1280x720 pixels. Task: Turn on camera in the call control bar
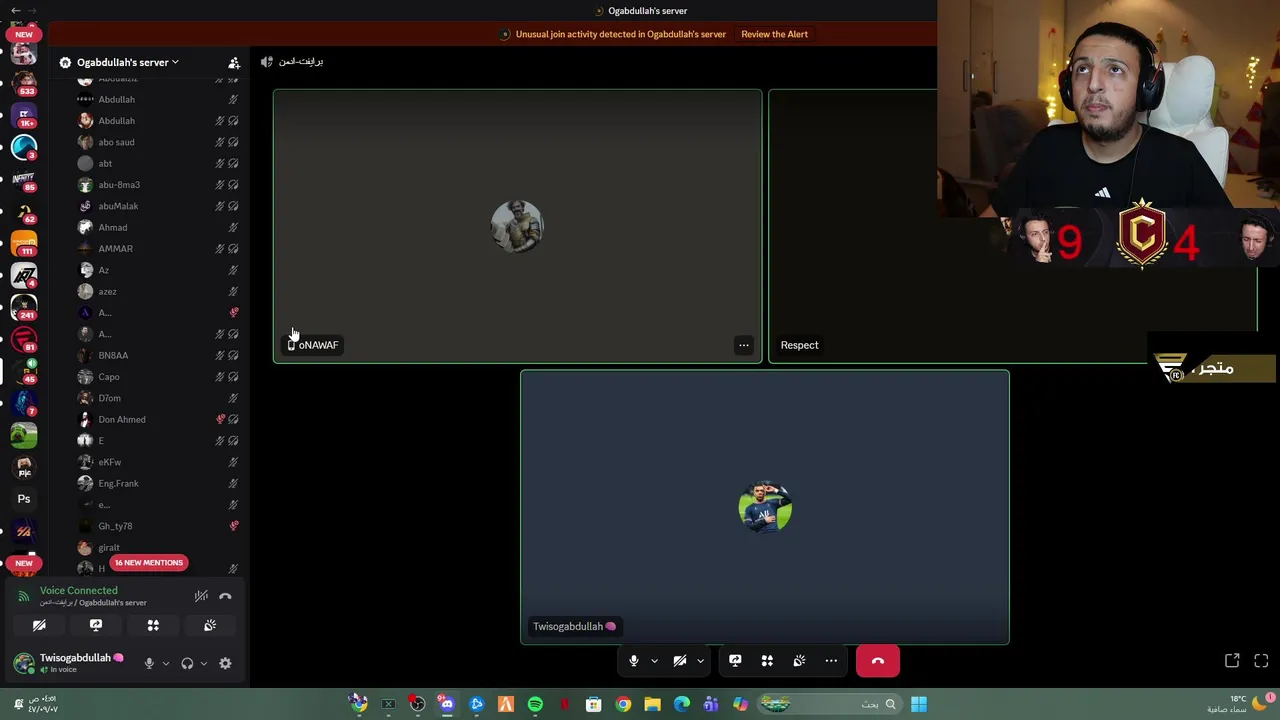point(679,661)
